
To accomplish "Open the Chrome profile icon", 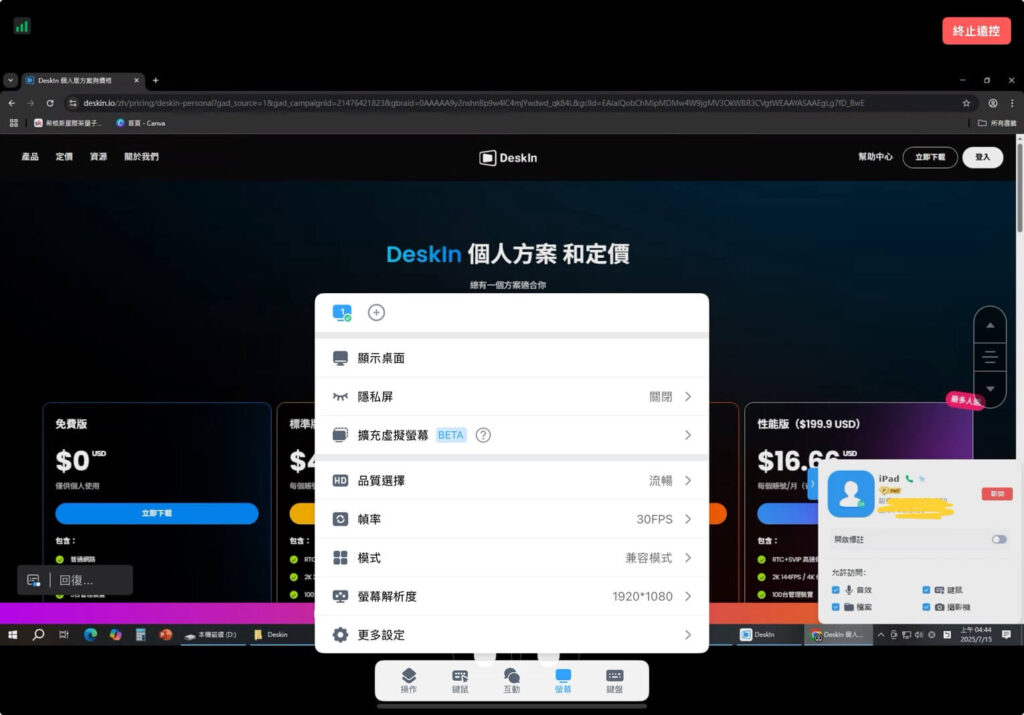I will pos(993,103).
